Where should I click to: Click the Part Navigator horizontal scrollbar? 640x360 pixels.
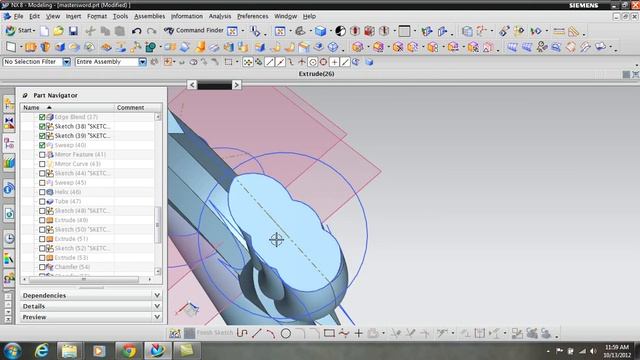coord(84,280)
